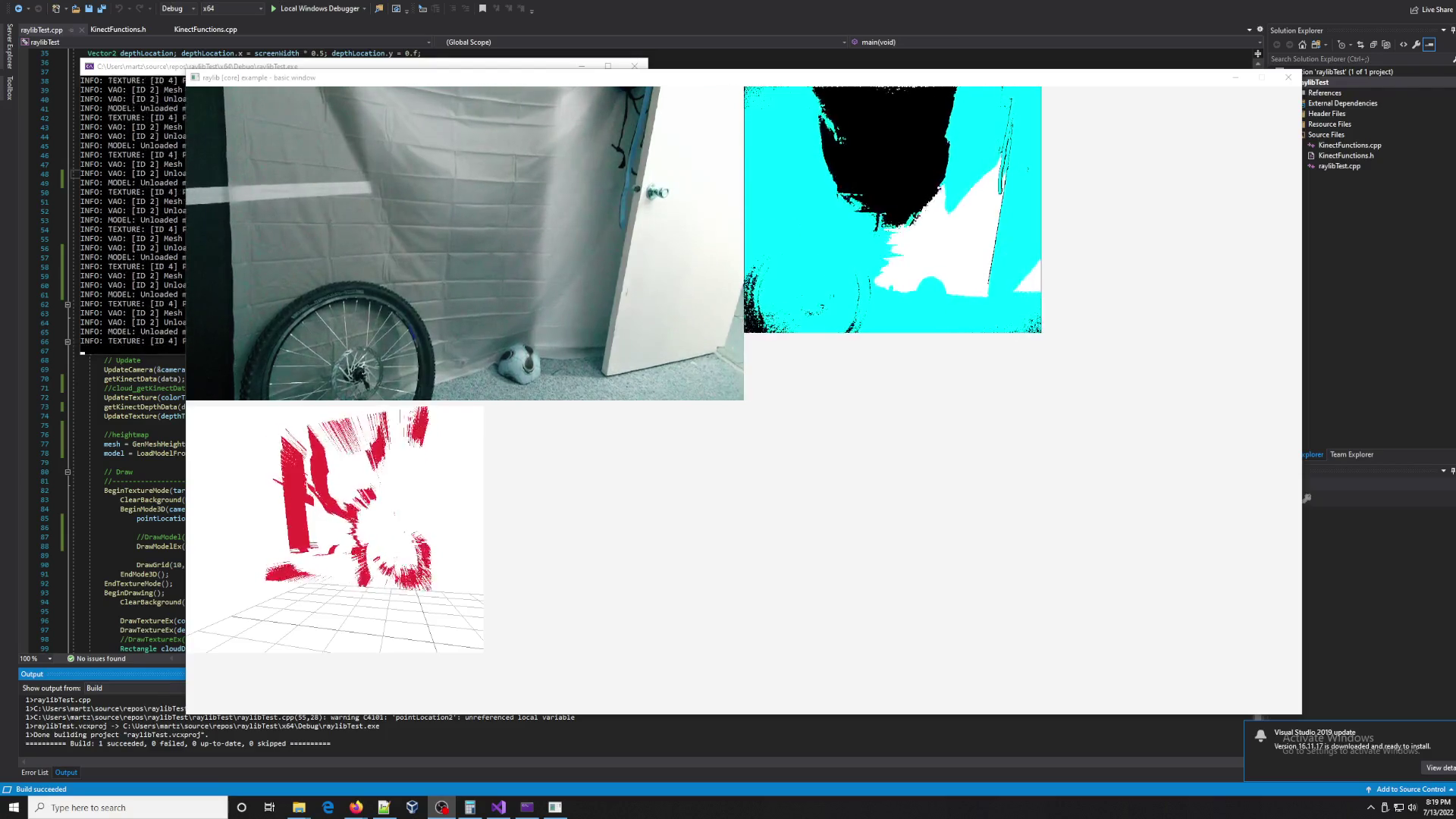Toggle a bookmark using the bookmark toolbar icon
Image resolution: width=1456 pixels, height=819 pixels.
[482, 8]
